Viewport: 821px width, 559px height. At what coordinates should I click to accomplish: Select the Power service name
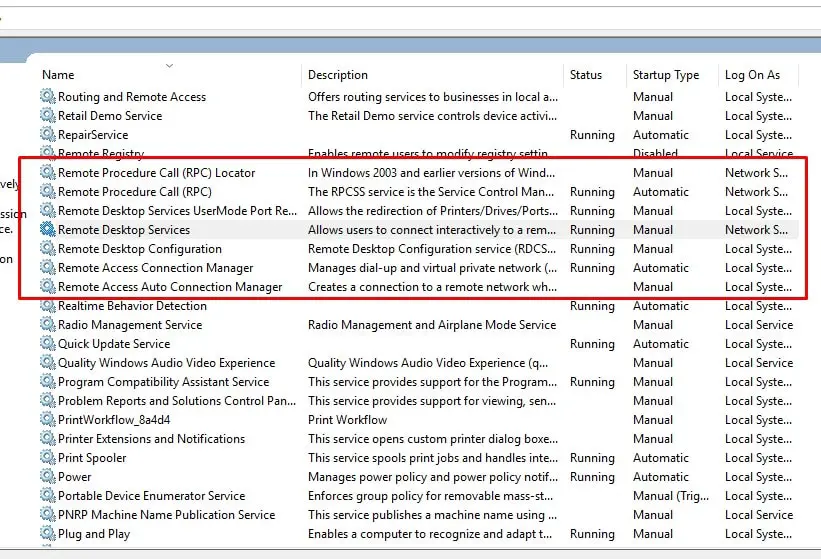74,477
